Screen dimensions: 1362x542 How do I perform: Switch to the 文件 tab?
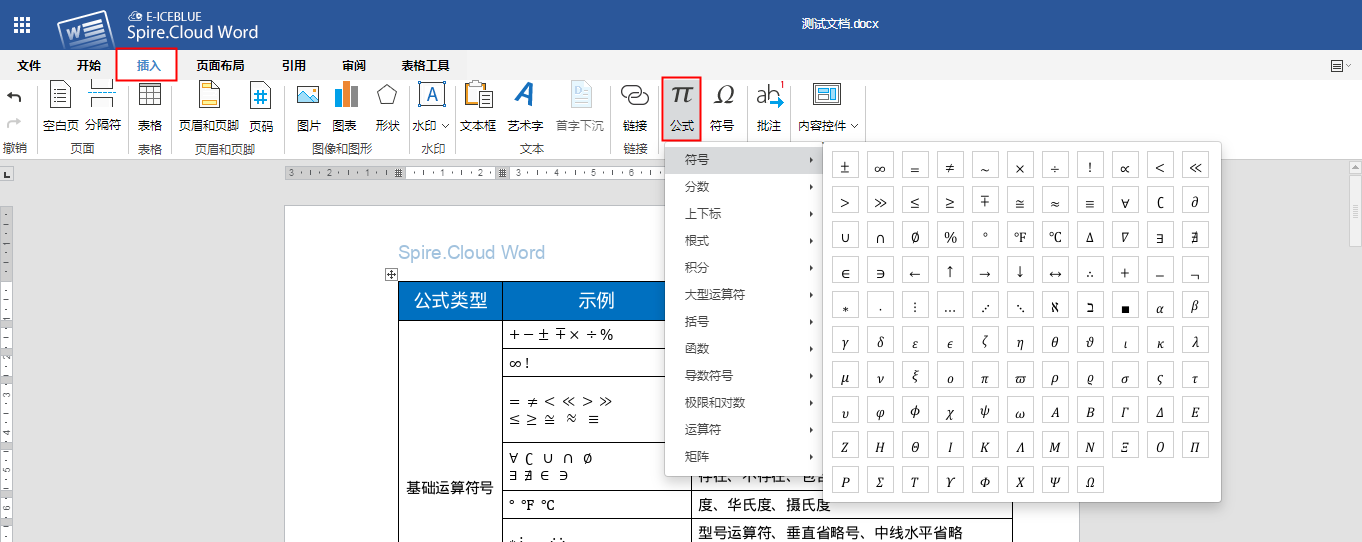(29, 65)
